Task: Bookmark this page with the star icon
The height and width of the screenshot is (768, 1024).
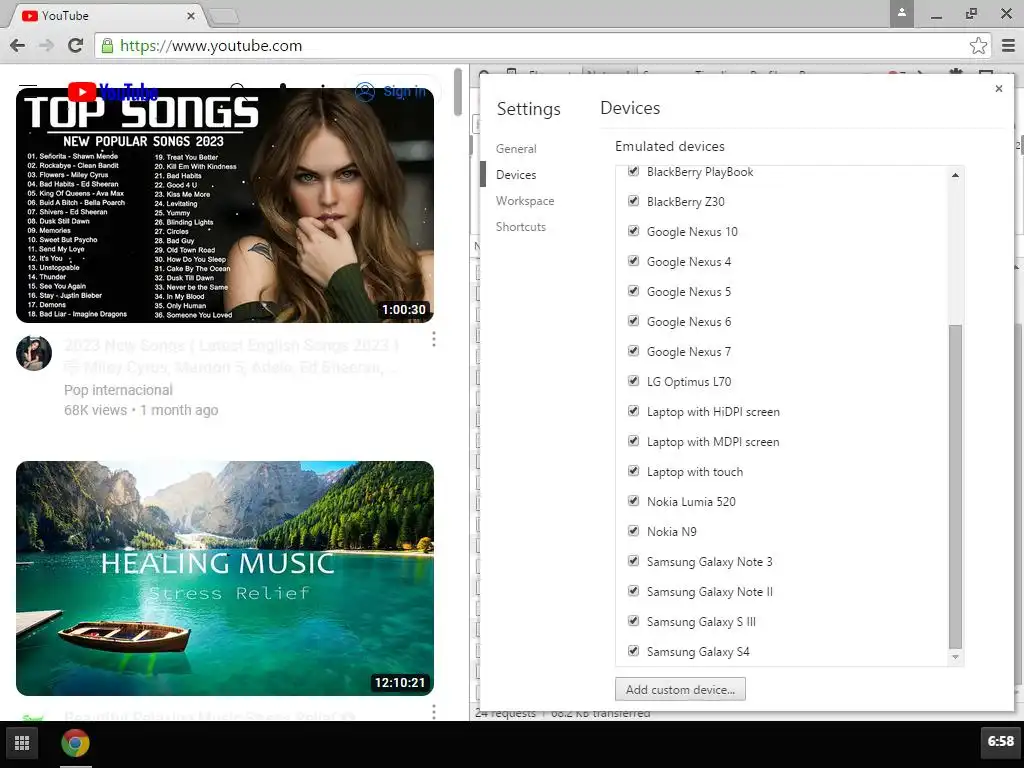Action: pyautogui.click(x=978, y=45)
